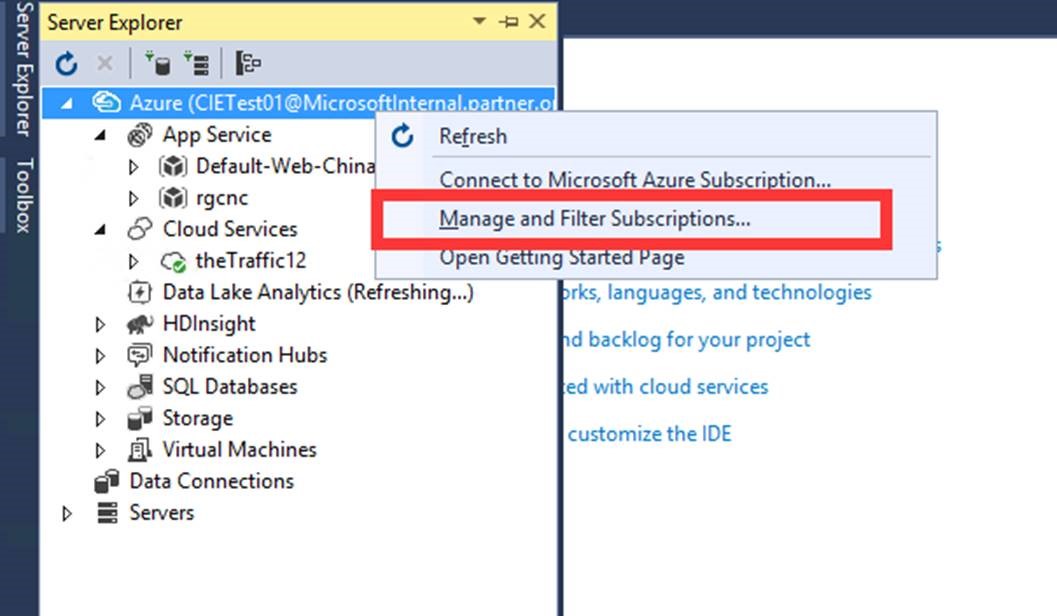Expand the HDInsight node
The image size is (1057, 616).
click(100, 324)
